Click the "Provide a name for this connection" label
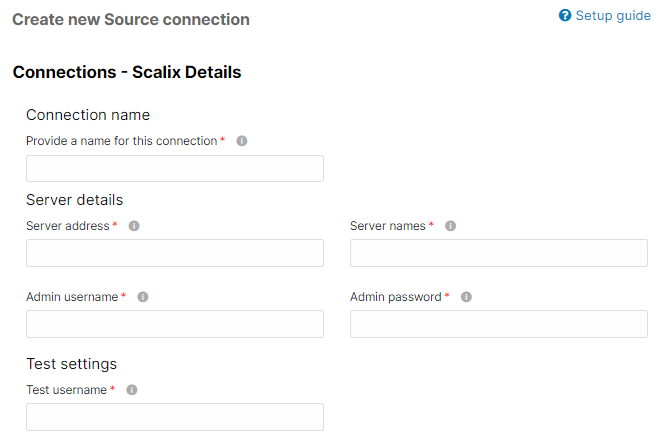This screenshot has height=445, width=660. [121, 141]
